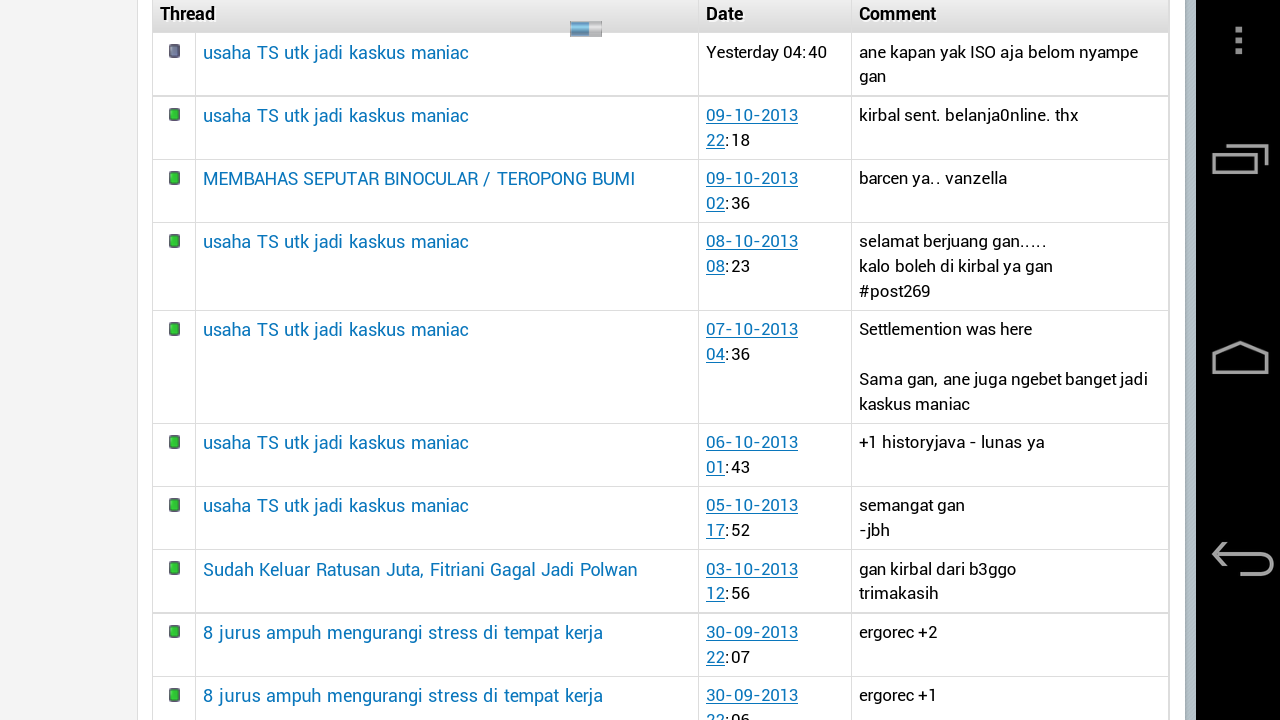The height and width of the screenshot is (720, 1280).
Task: Follow the 06-10-2013 01:43 date link
Action: tap(752, 454)
